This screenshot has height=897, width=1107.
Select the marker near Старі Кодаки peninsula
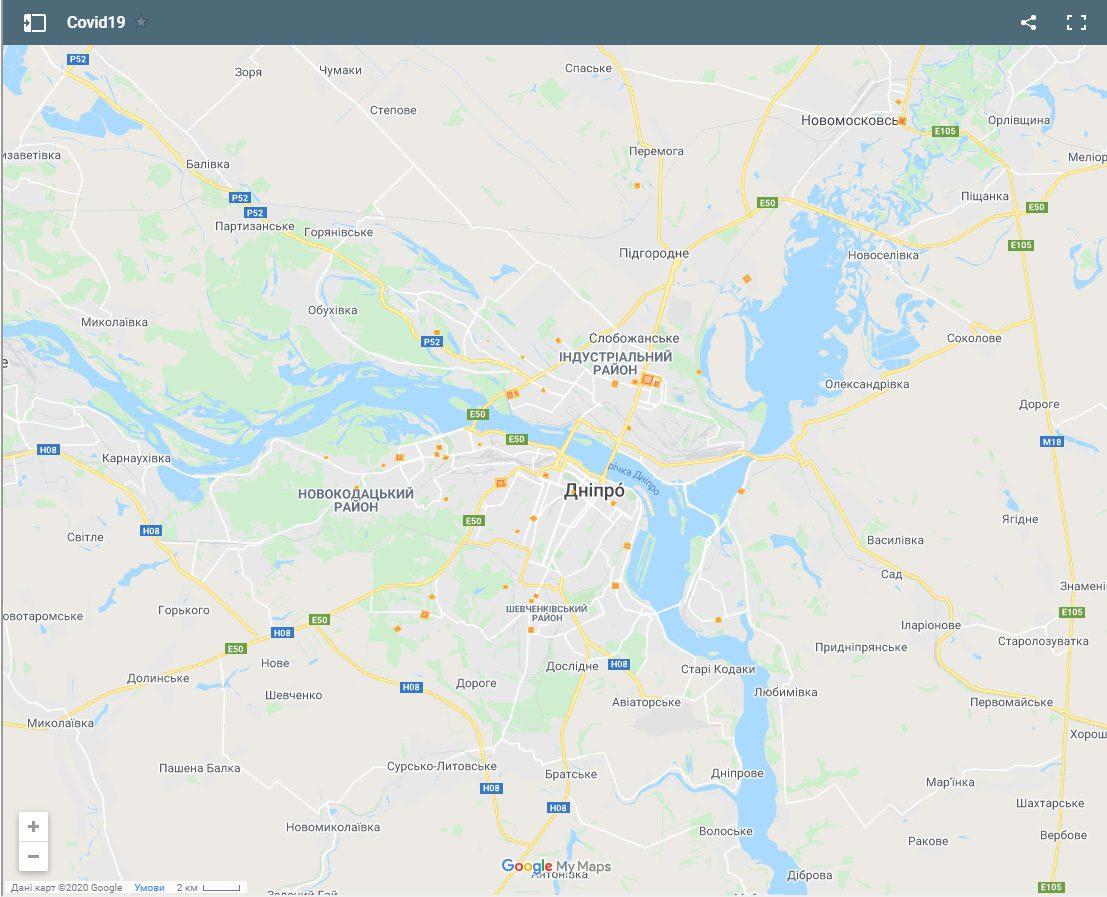pyautogui.click(x=719, y=620)
